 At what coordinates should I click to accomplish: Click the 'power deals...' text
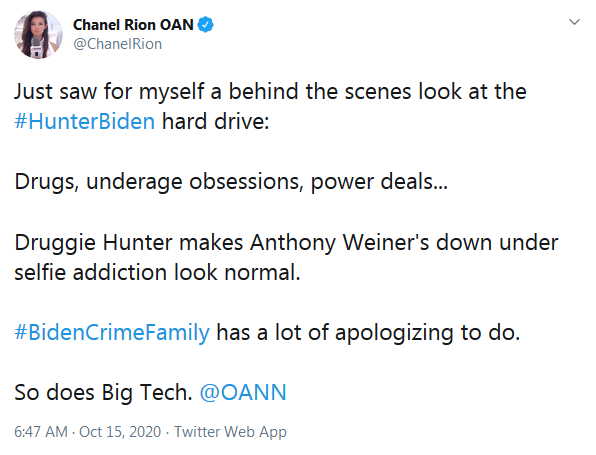(379, 182)
